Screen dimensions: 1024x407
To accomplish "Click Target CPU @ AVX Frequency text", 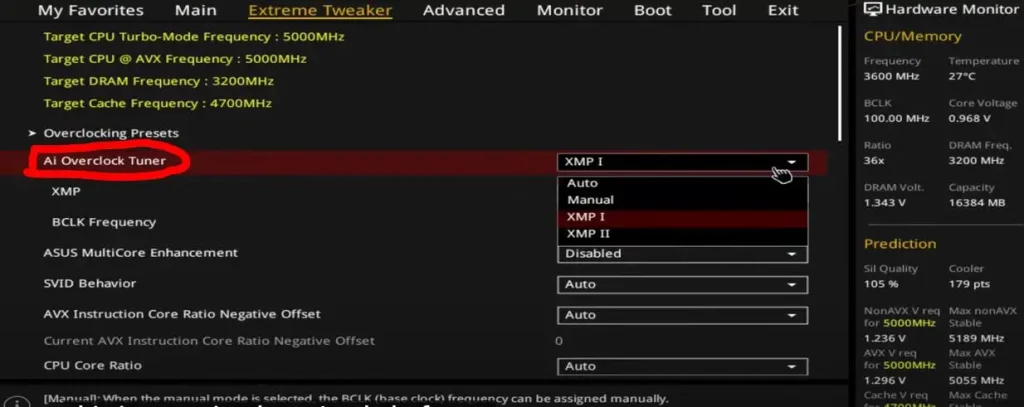I will click(x=175, y=59).
